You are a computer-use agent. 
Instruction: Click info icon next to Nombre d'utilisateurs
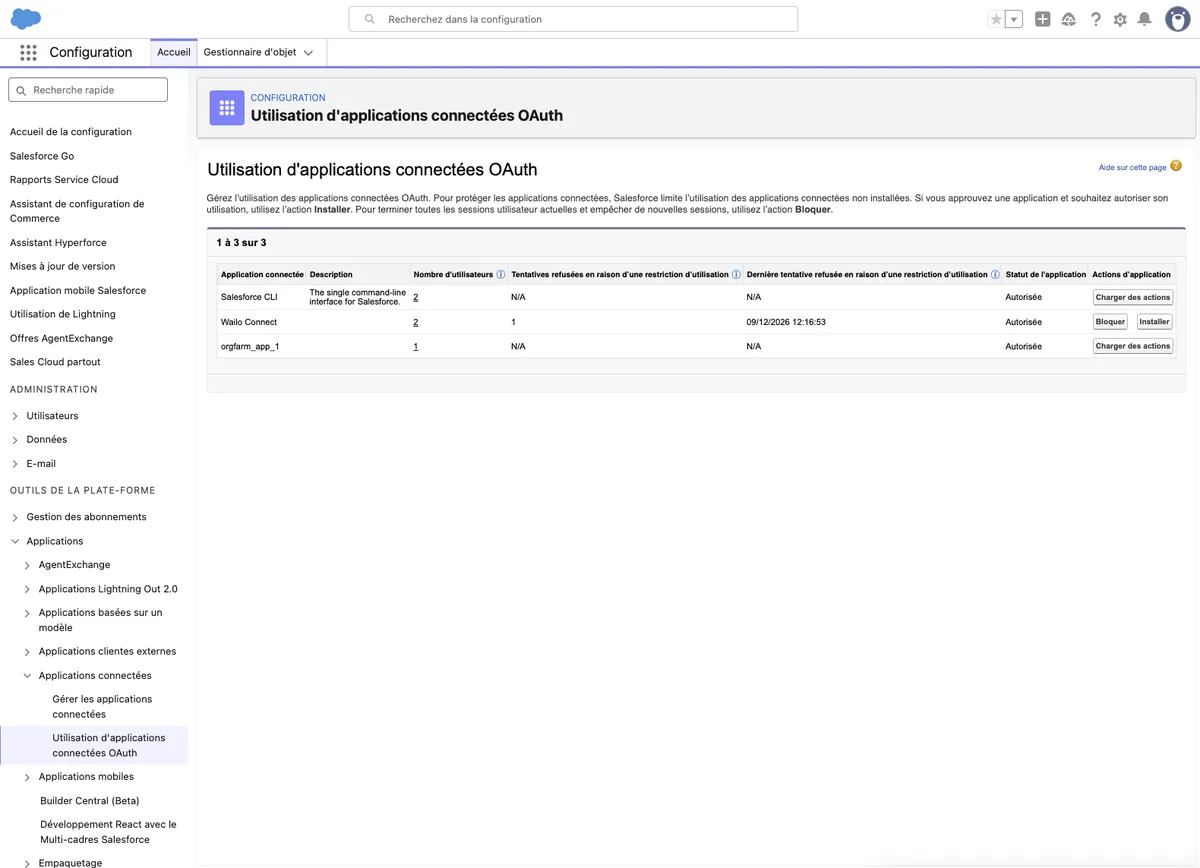(x=501, y=274)
